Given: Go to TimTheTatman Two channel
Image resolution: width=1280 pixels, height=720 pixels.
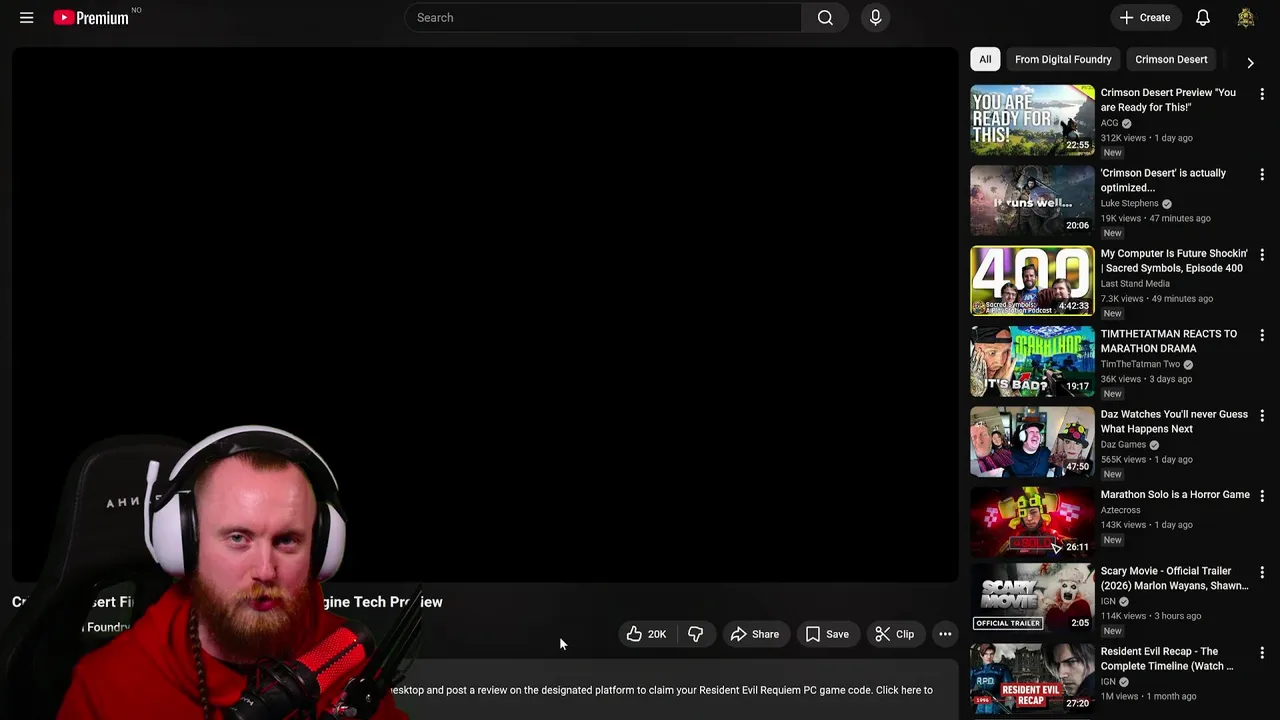Looking at the screenshot, I should (1140, 364).
